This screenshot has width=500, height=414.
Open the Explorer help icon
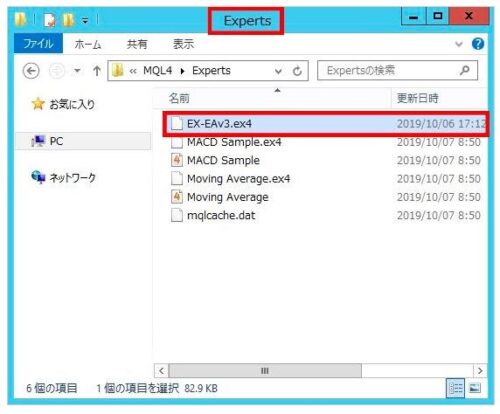[478, 44]
